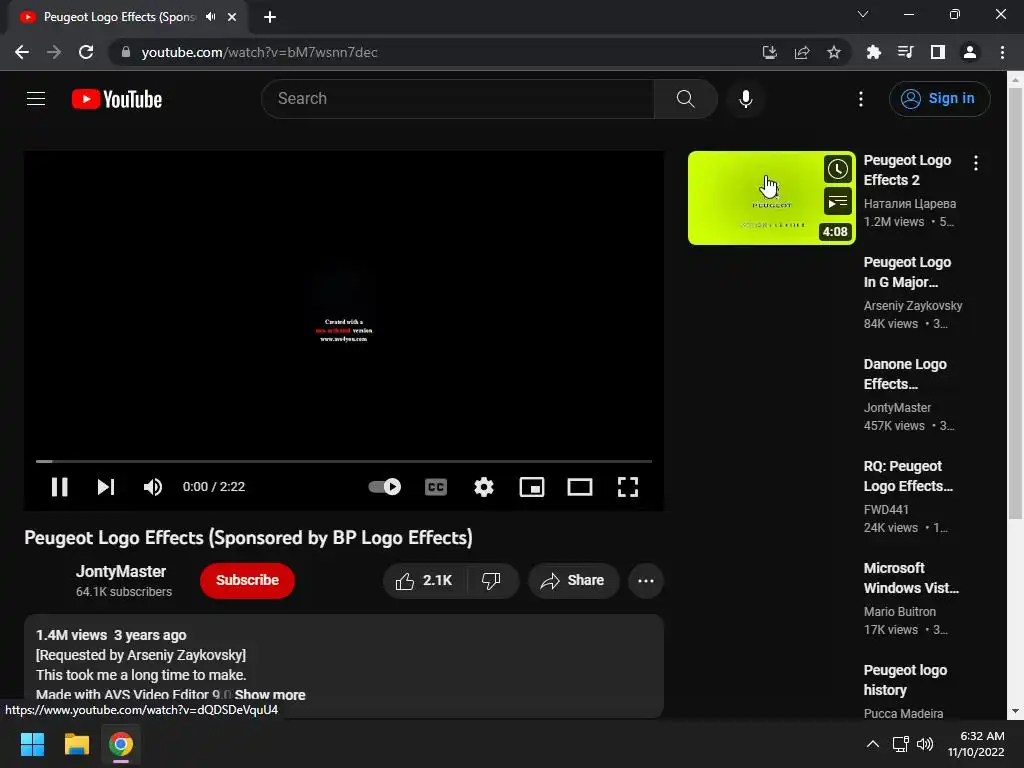Add Peugeot Logo Effects 2 to Watch later
This screenshot has height=768, width=1024.
[x=837, y=170]
